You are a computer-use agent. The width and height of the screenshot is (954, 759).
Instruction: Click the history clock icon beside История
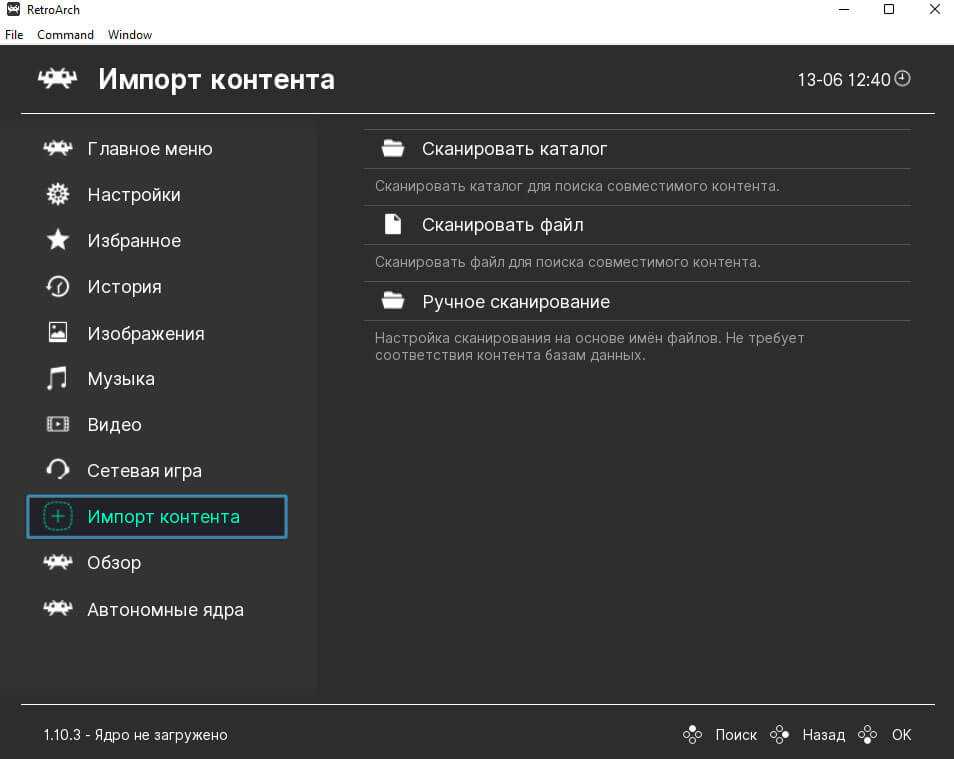click(x=58, y=287)
